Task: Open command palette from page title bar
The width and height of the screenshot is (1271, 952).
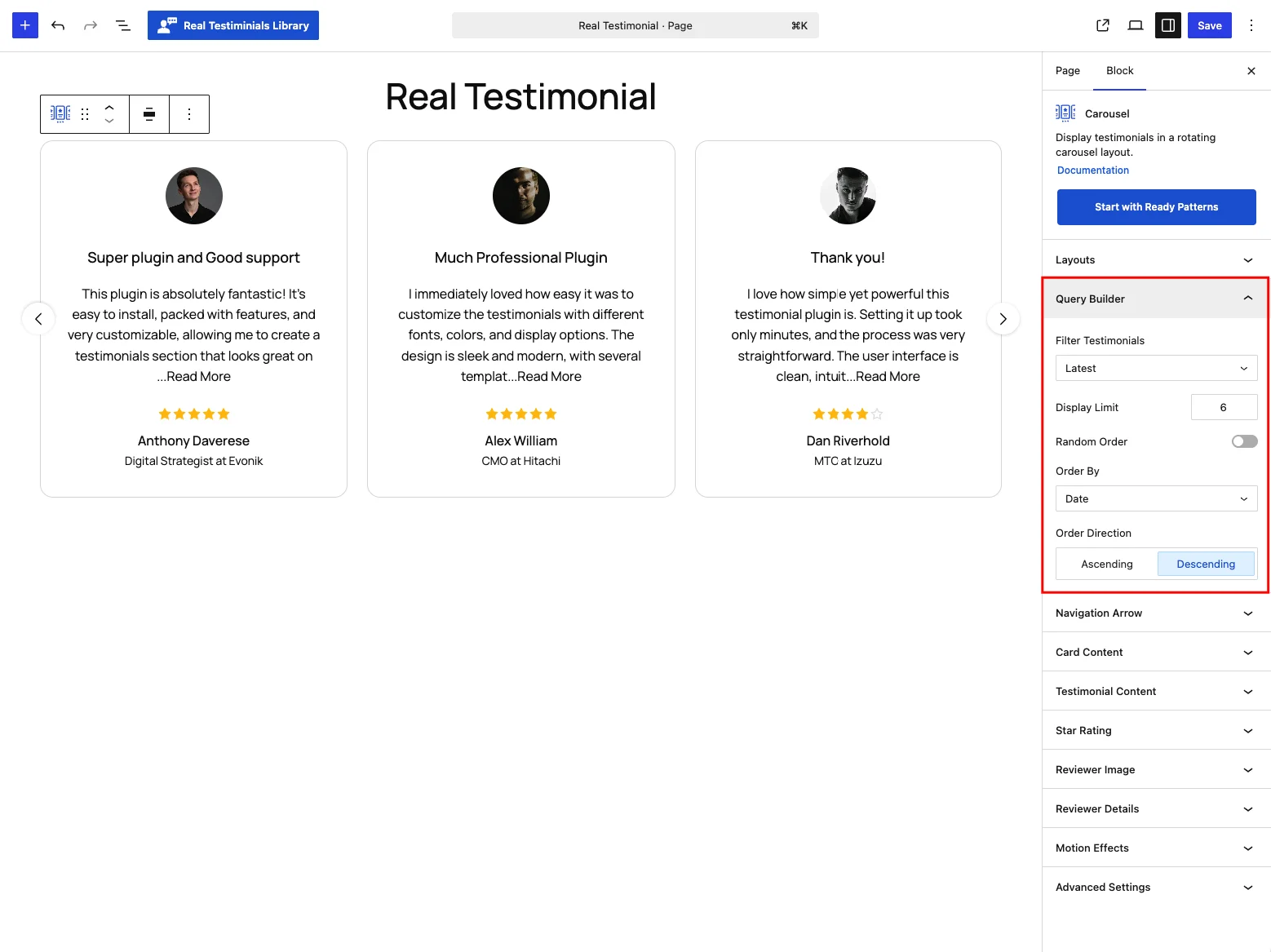Action: click(635, 25)
